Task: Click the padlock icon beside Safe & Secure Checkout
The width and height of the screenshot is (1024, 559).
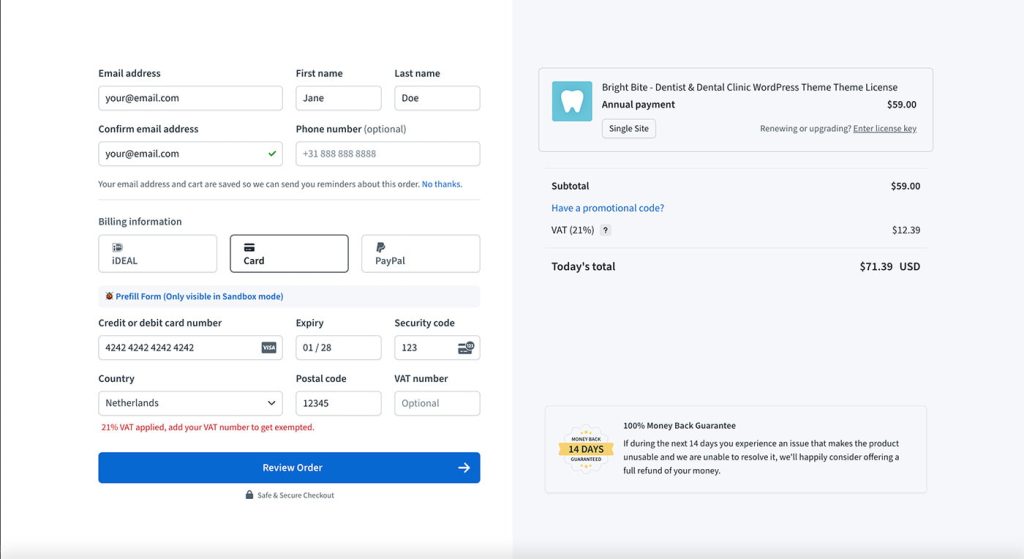Action: (249, 495)
